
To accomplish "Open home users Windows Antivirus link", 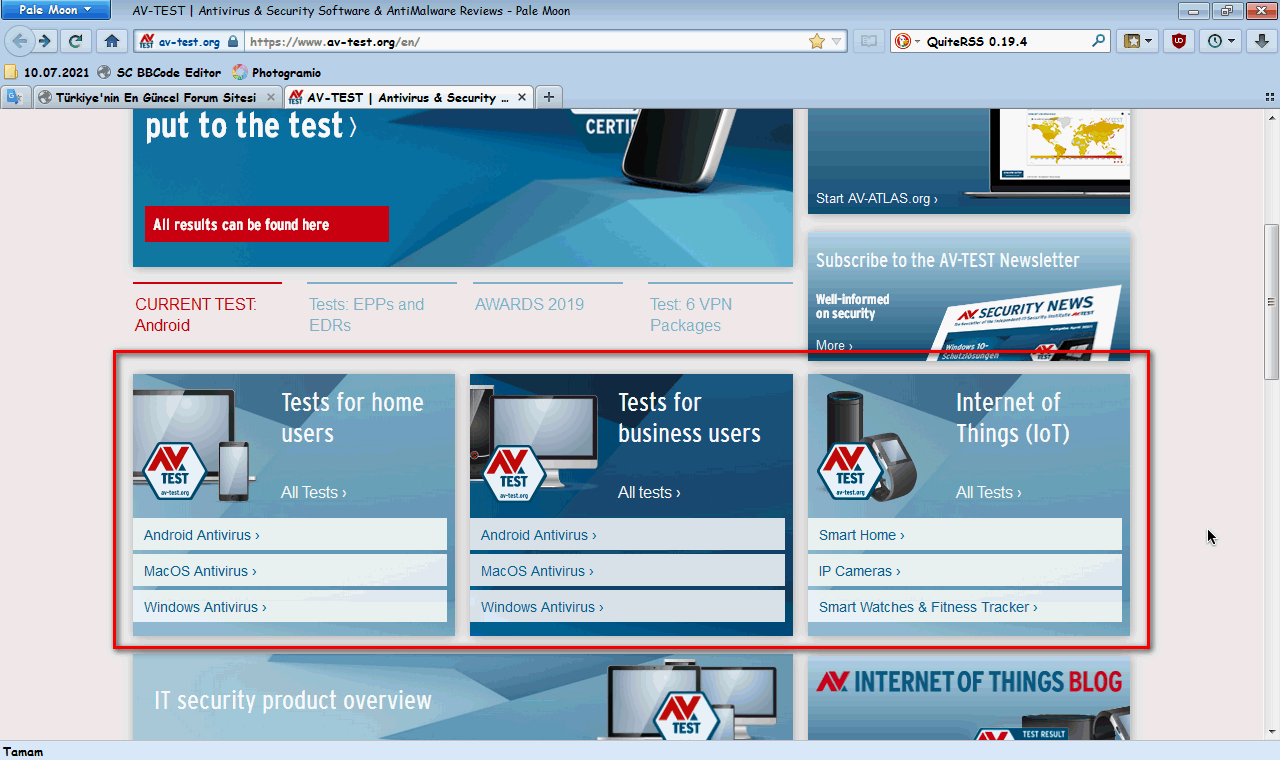I will [290, 607].
